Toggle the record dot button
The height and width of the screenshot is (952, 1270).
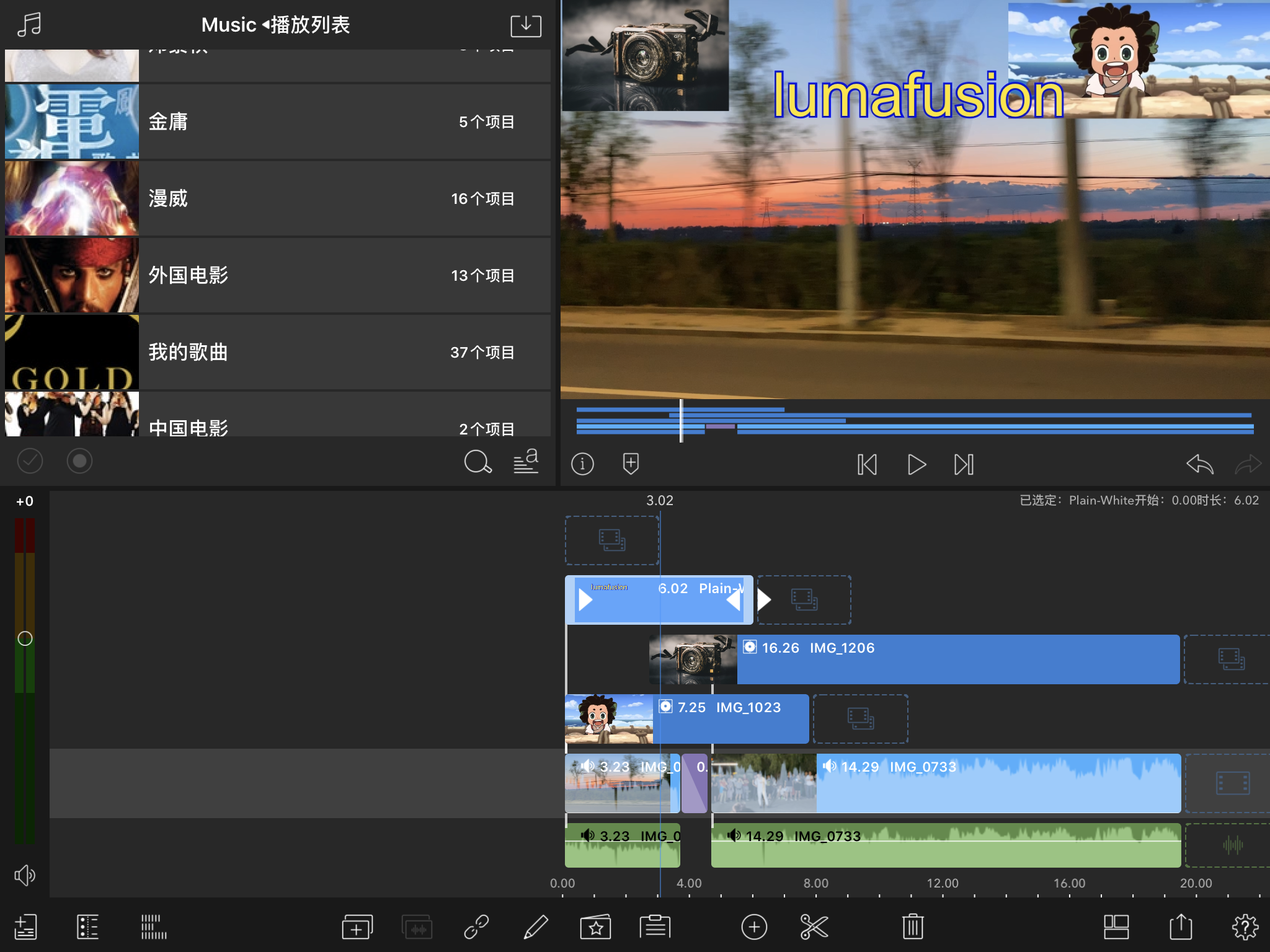coord(79,461)
